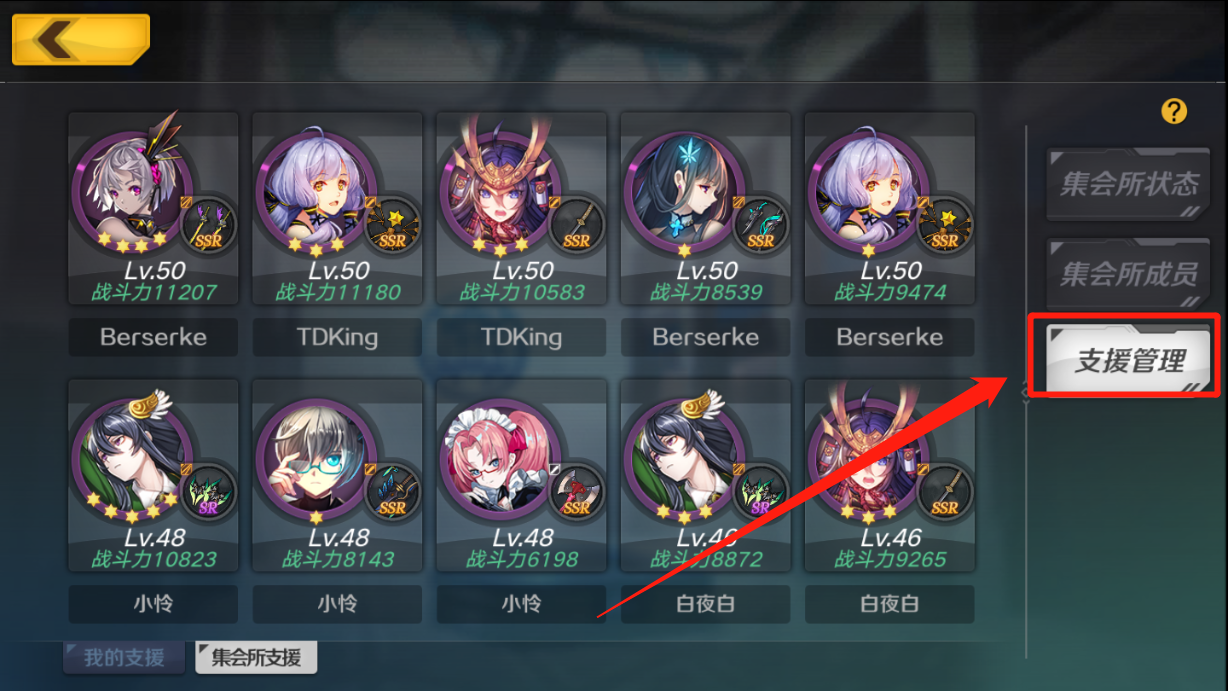This screenshot has height=691, width=1228.
Task: Click SSR weapon icon on 11180 power card
Action: (x=393, y=225)
